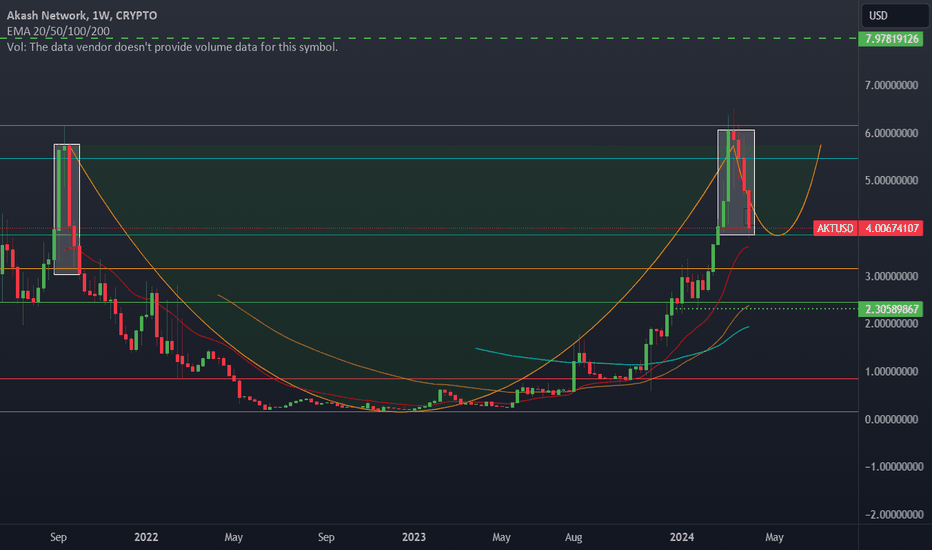
Task: Click the Vol data vendor notice text
Action: pyautogui.click(x=172, y=46)
